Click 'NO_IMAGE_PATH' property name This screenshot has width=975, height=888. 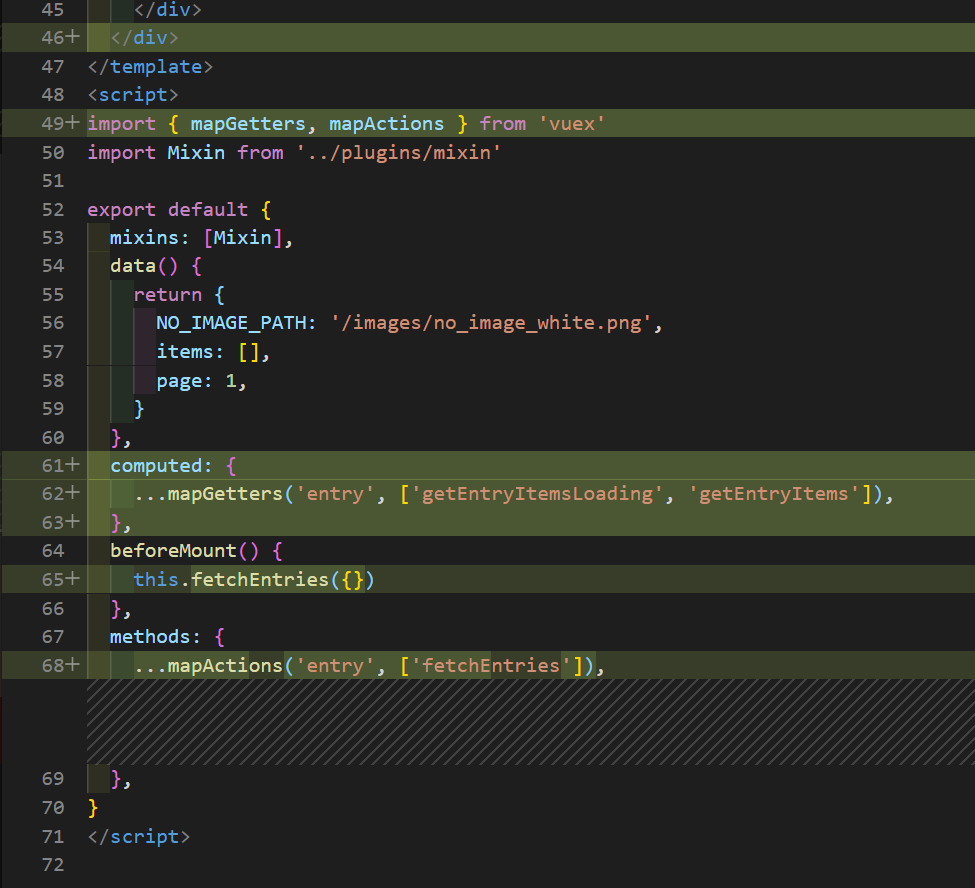tap(231, 323)
